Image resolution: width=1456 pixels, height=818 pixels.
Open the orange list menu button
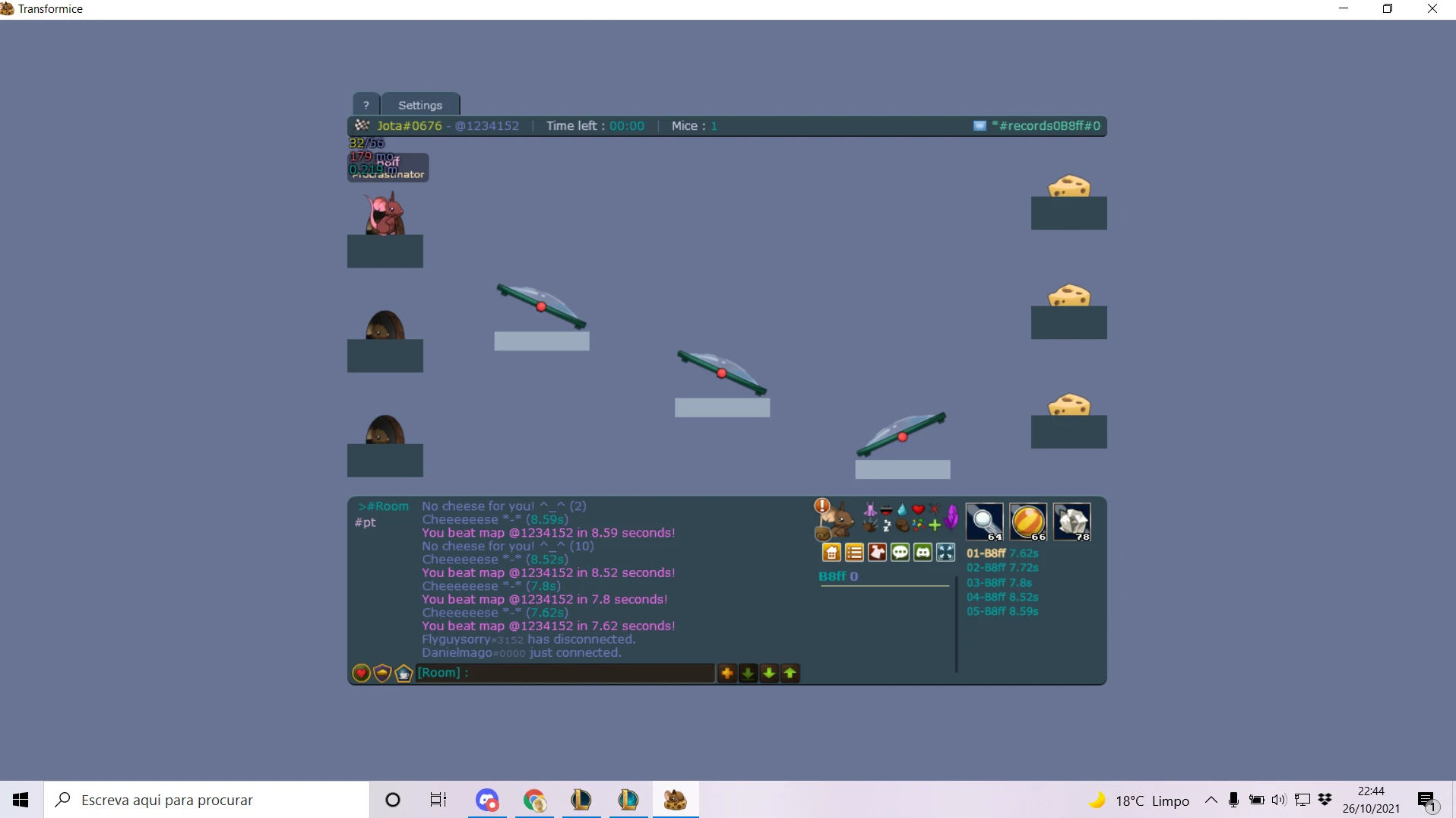click(x=854, y=553)
